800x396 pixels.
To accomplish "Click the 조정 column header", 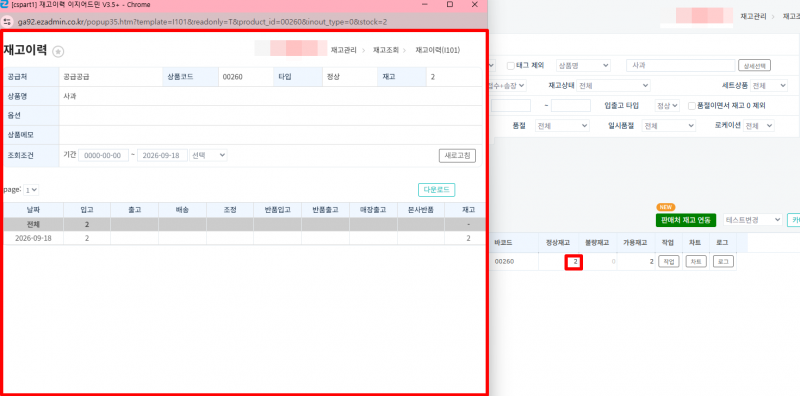I will (230, 210).
